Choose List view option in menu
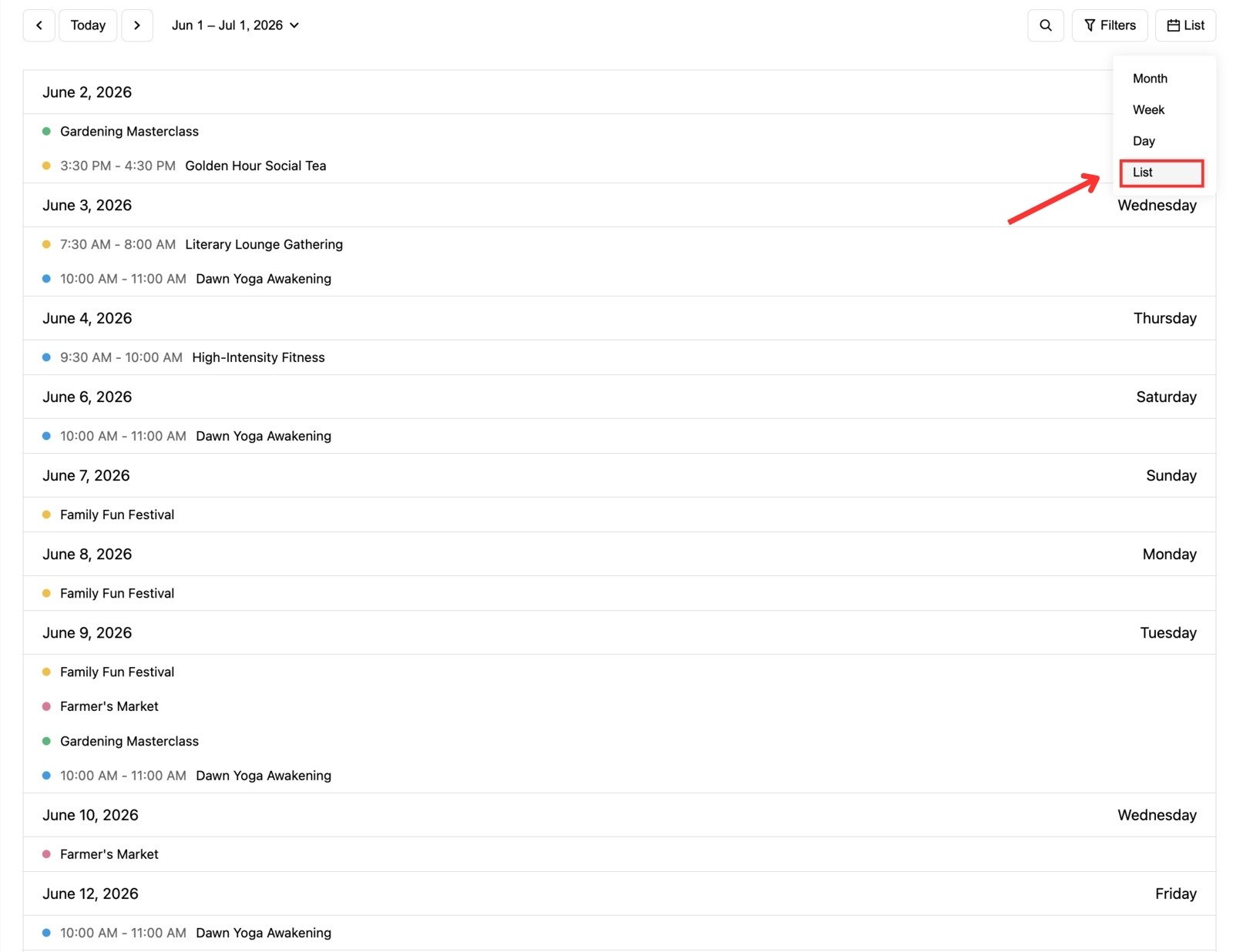The image size is (1233, 952). click(1162, 173)
